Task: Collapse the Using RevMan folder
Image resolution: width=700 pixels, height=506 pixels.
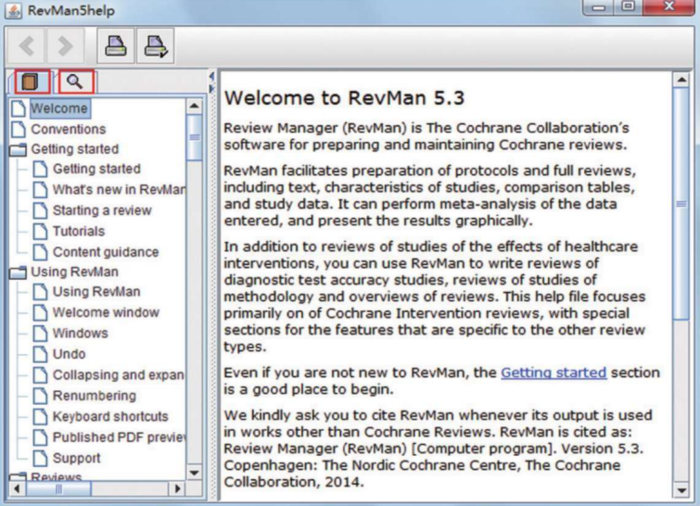Action: point(18,272)
